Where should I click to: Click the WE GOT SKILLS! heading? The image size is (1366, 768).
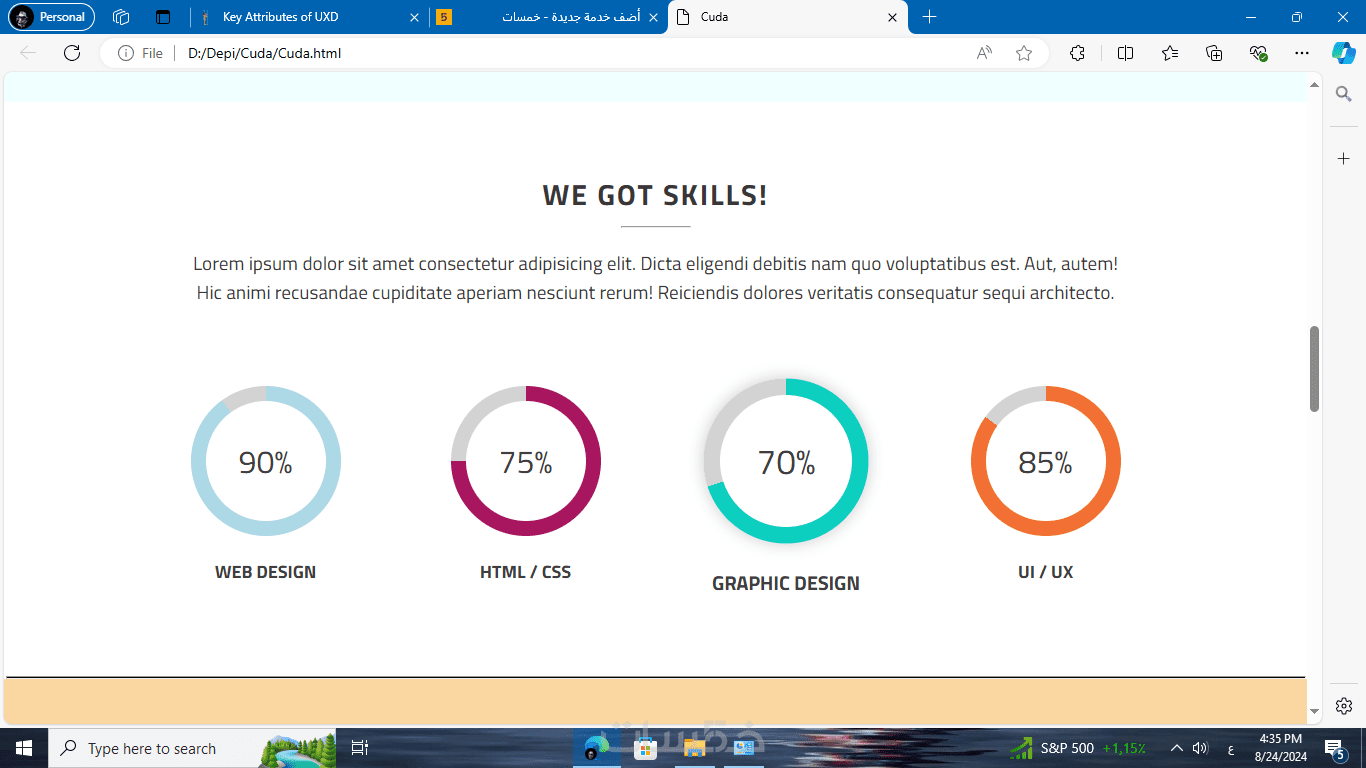655,195
